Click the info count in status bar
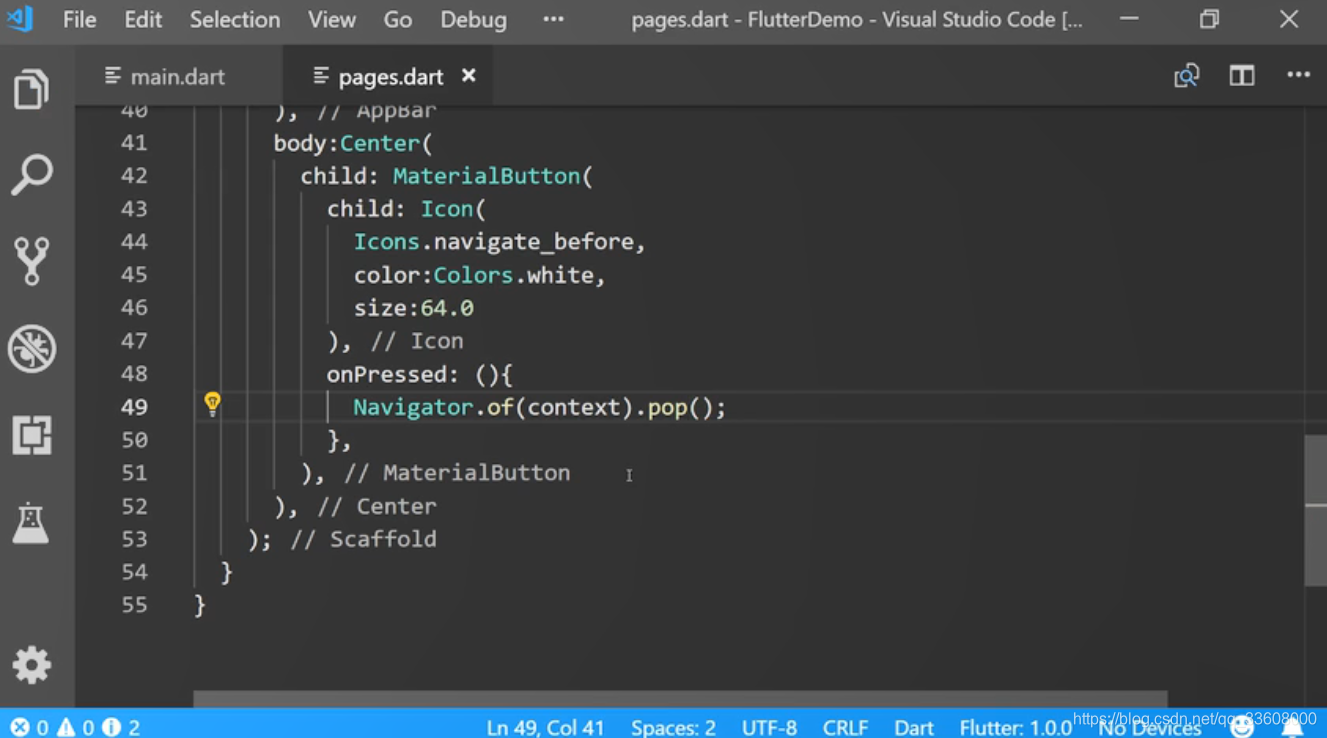Screen dimensions: 1327x738 [121, 727]
